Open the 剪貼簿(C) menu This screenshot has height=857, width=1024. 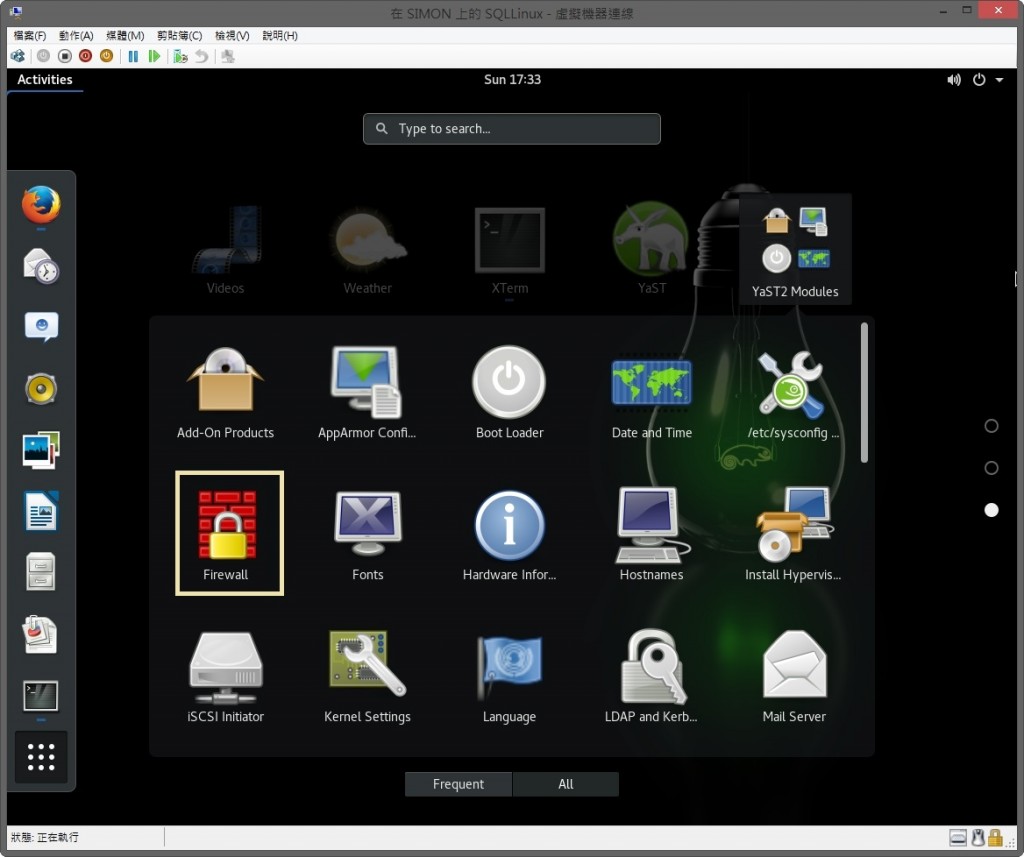[179, 35]
